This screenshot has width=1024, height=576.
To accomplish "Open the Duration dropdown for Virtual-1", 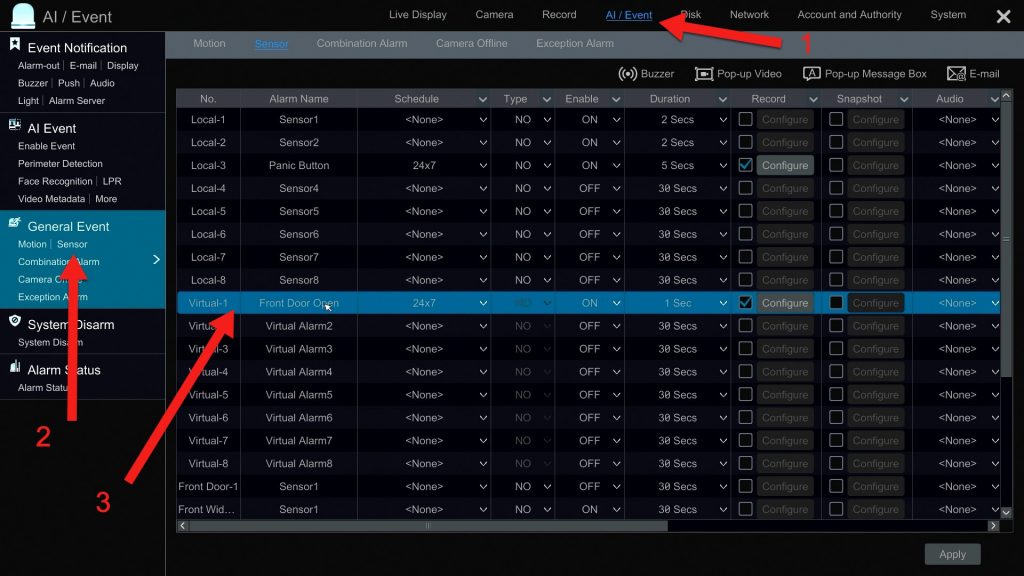I will 724,302.
